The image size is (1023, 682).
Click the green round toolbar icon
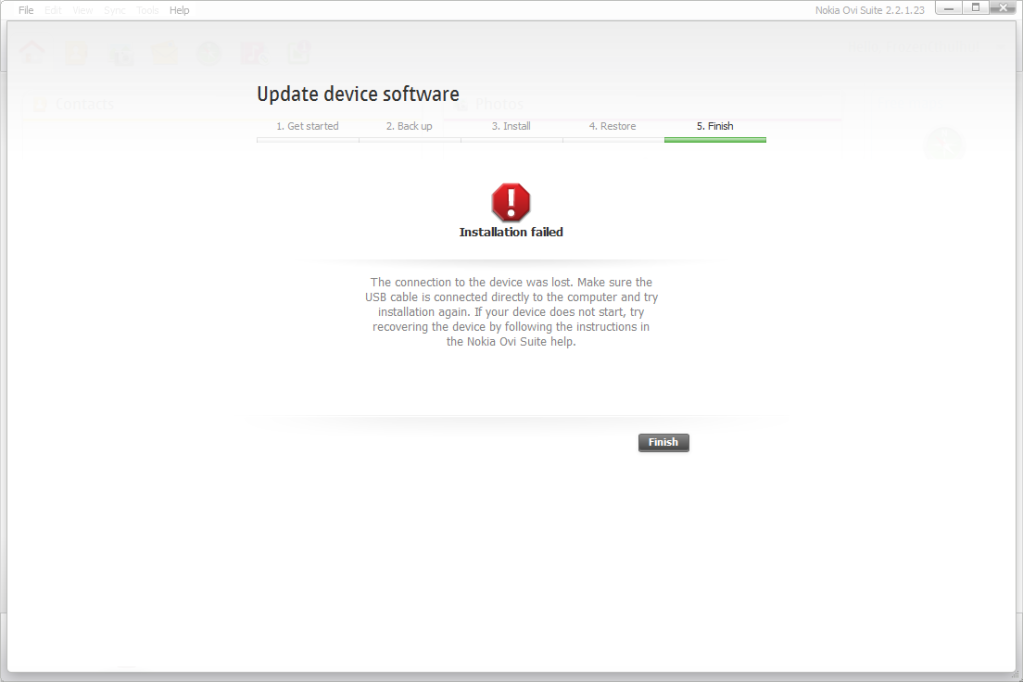click(x=209, y=52)
